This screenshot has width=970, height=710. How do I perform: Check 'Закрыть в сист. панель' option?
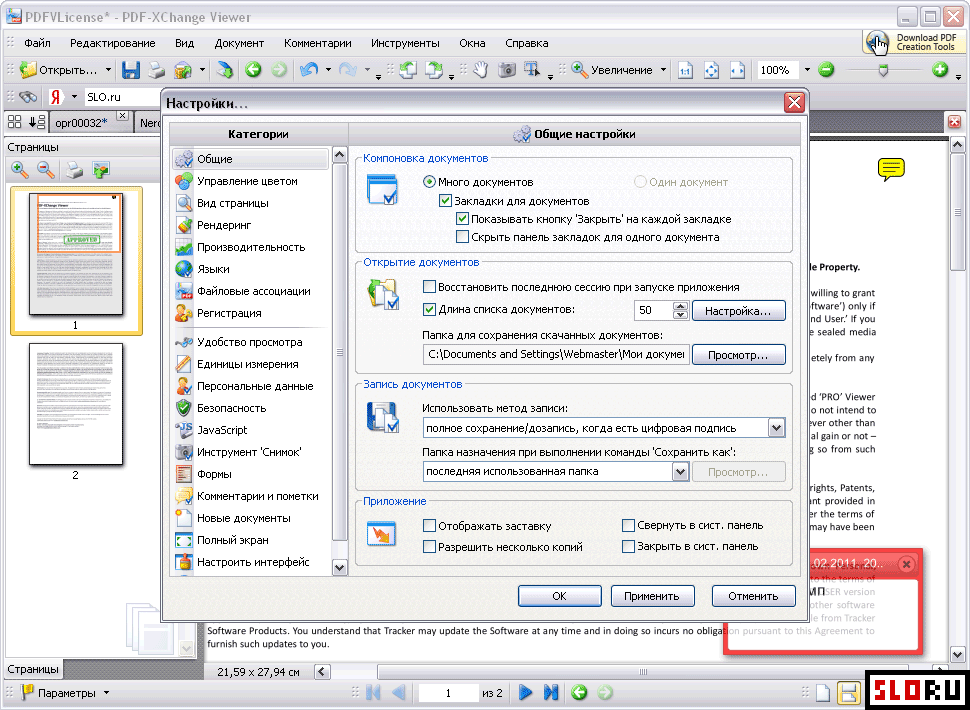628,547
